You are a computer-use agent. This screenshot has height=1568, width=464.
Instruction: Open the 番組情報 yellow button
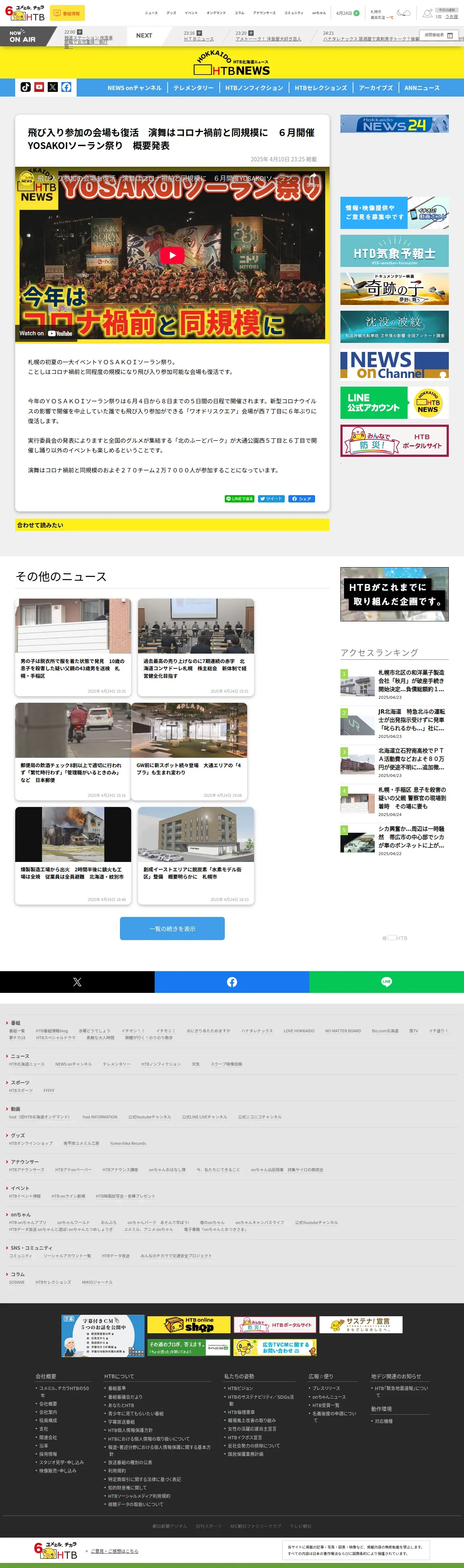click(68, 13)
